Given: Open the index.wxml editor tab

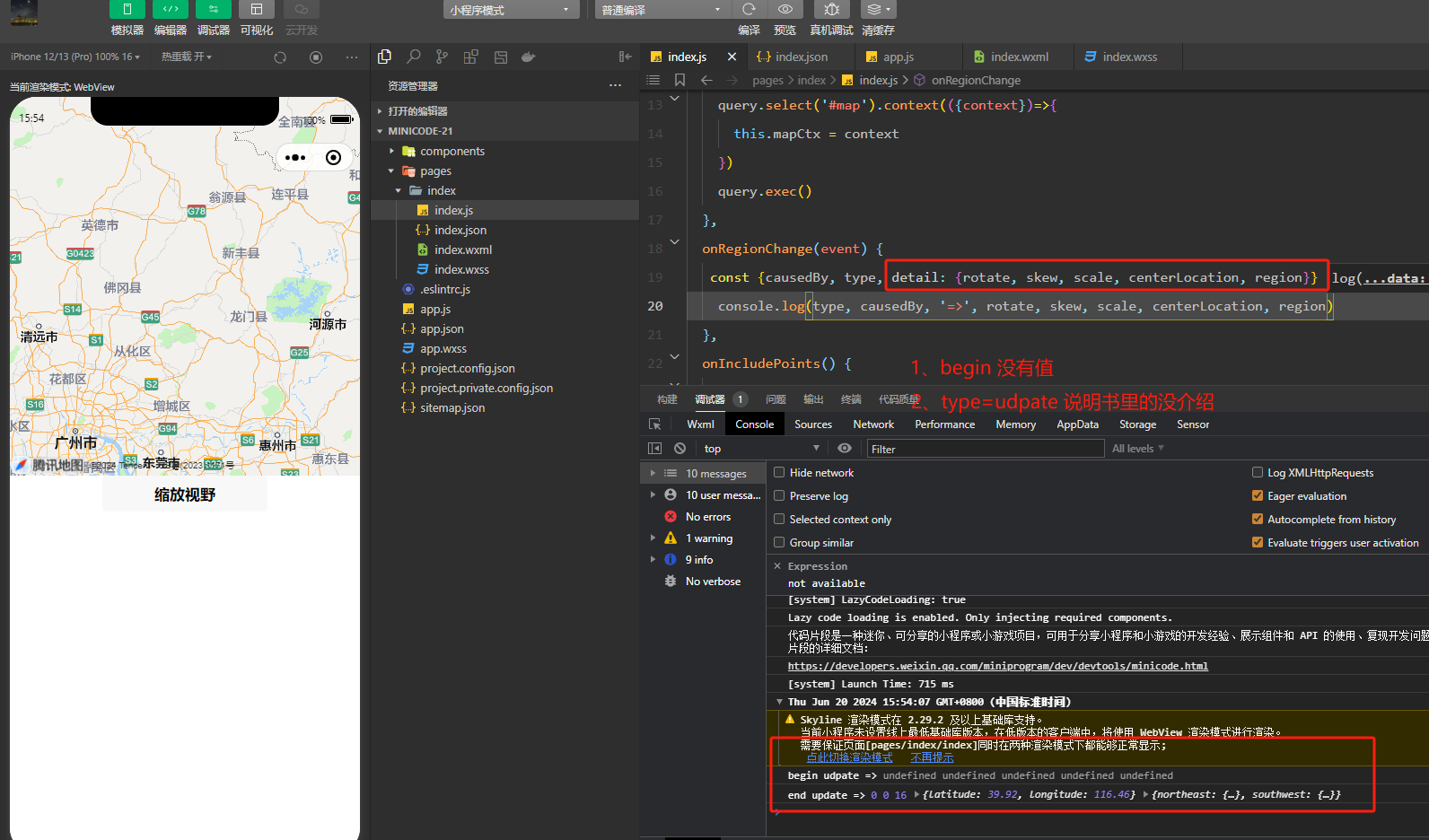Looking at the screenshot, I should pos(1019,57).
